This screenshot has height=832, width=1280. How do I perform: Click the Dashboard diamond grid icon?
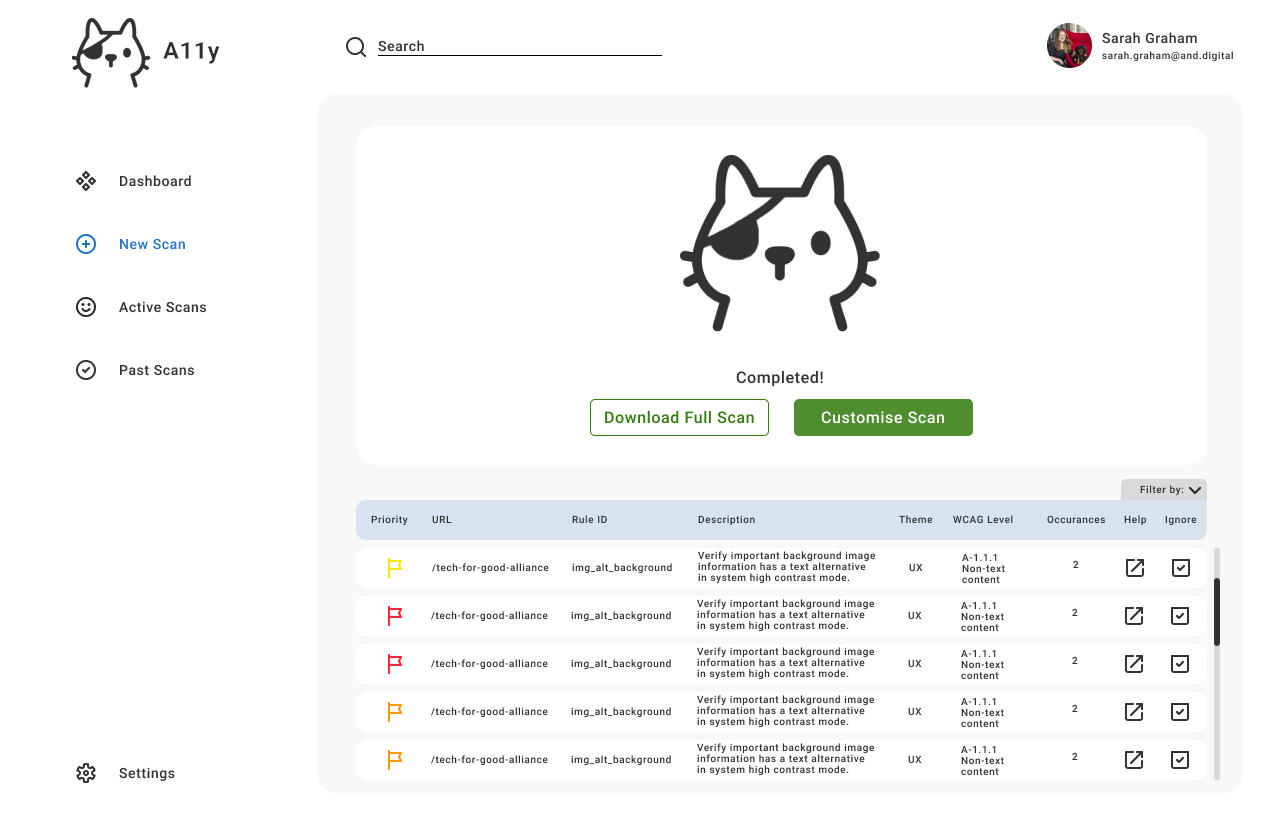click(x=86, y=181)
